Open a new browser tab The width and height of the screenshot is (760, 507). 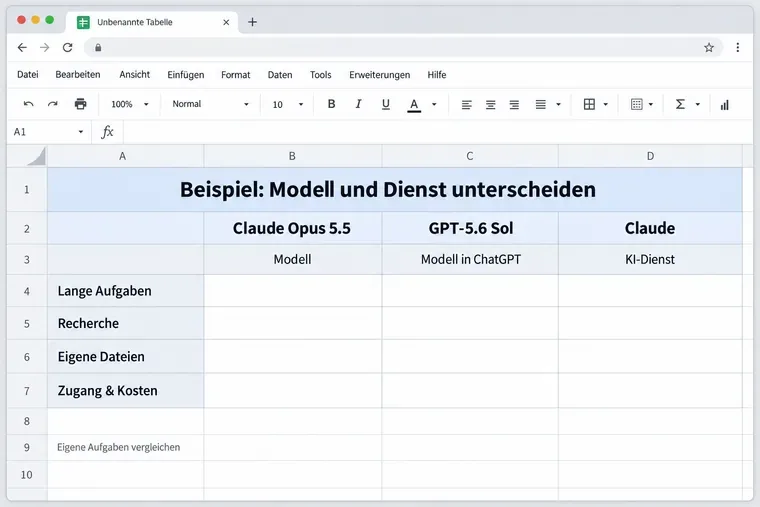coord(253,22)
